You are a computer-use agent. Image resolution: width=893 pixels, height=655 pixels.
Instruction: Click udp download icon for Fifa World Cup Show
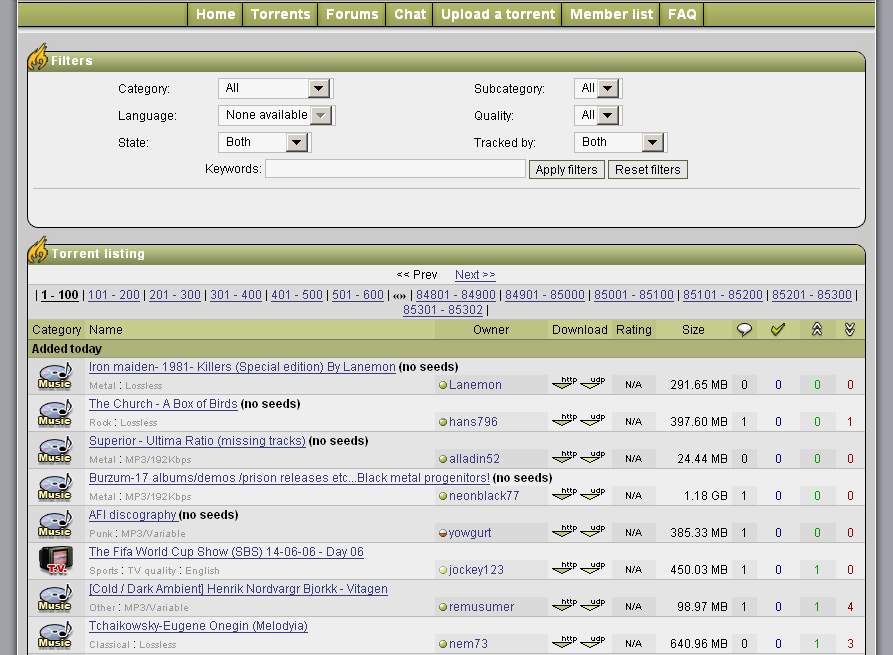[593, 568]
